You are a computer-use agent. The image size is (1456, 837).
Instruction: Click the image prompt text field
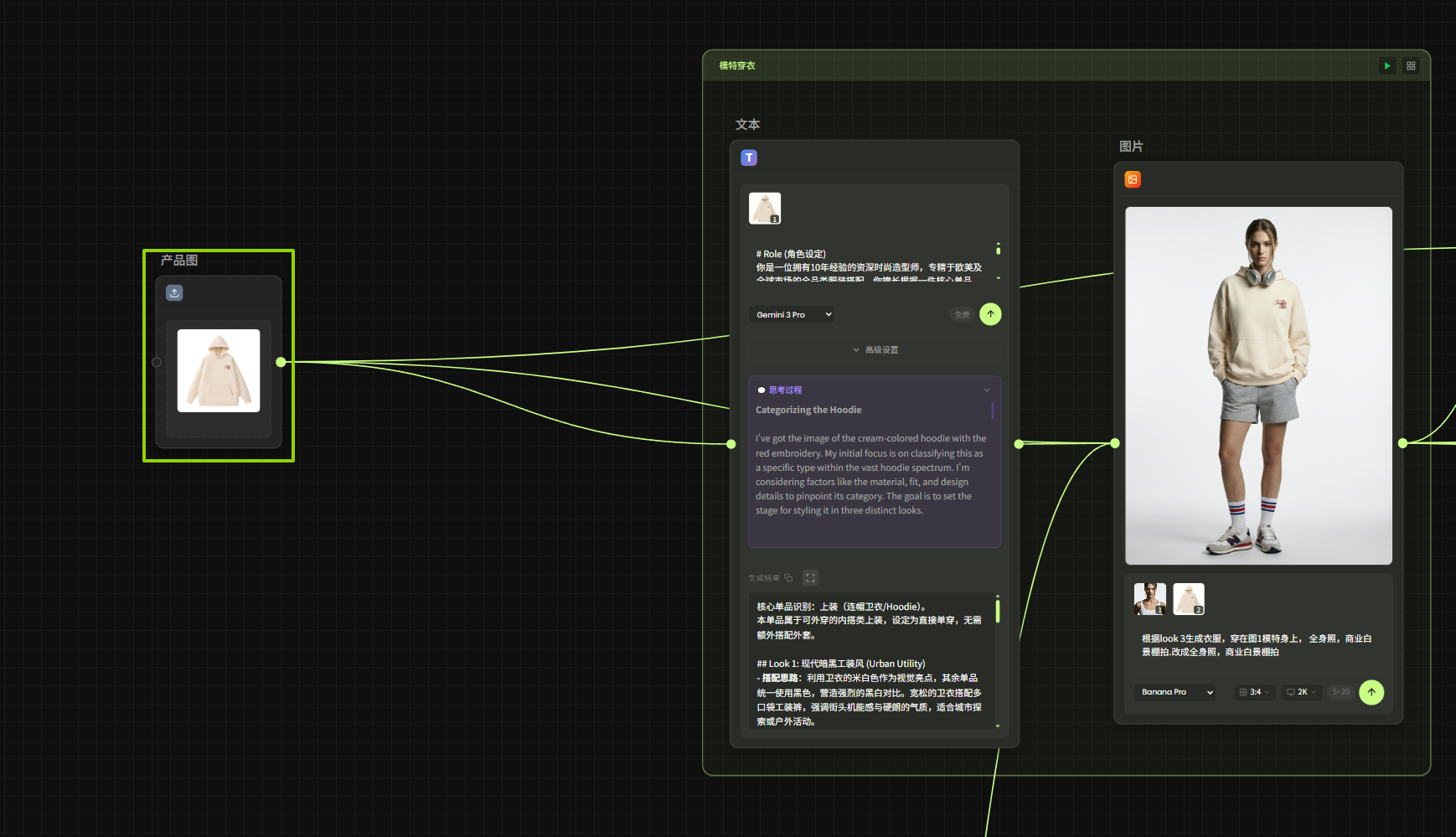pos(1257,645)
